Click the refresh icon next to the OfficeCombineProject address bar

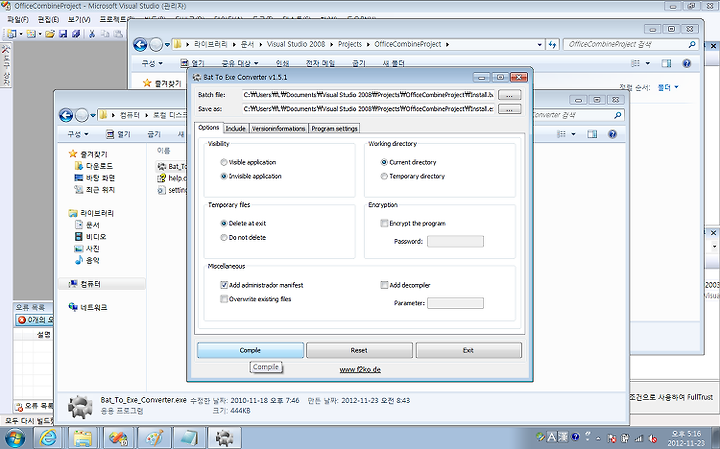[552, 45]
